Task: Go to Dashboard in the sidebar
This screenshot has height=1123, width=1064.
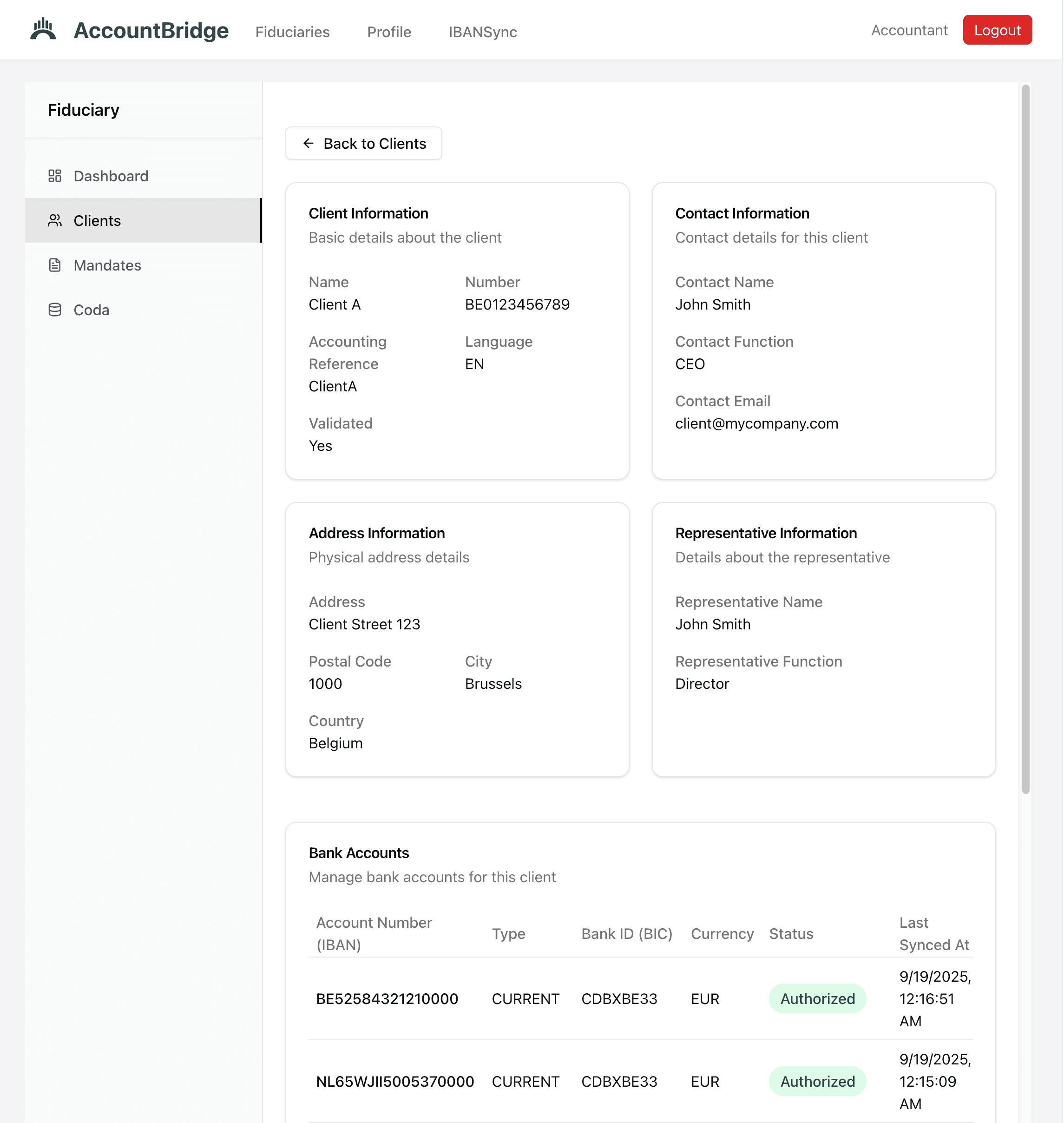Action: coord(143,176)
